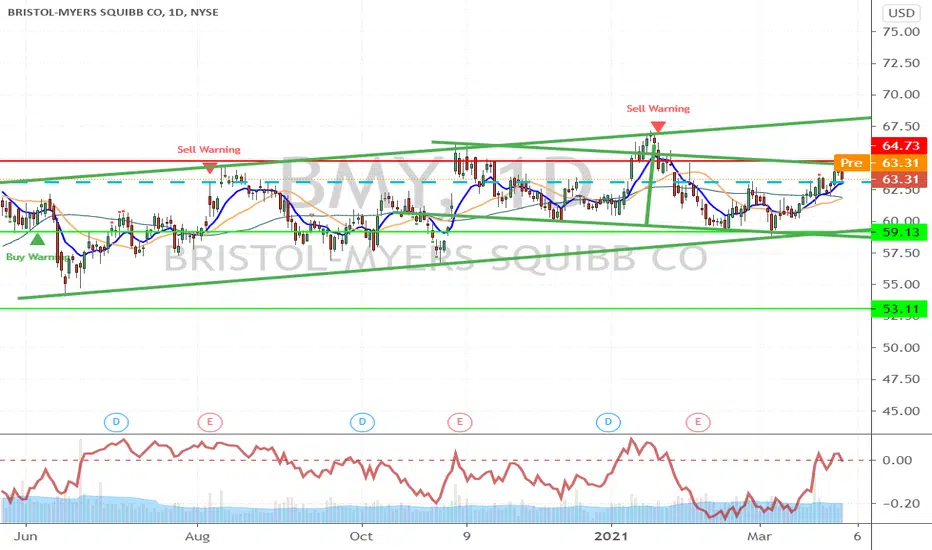Click the 45.00 price axis label

(x=901, y=411)
